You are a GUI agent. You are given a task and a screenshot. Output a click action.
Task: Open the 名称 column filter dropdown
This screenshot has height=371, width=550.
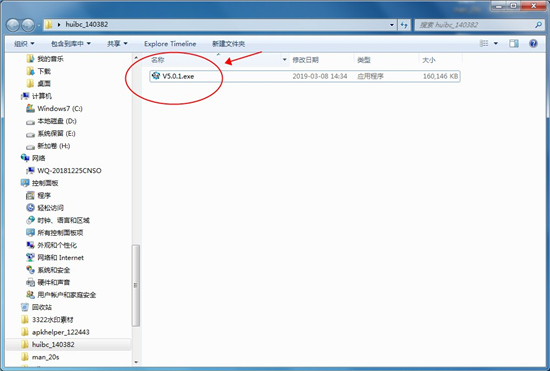pos(284,60)
